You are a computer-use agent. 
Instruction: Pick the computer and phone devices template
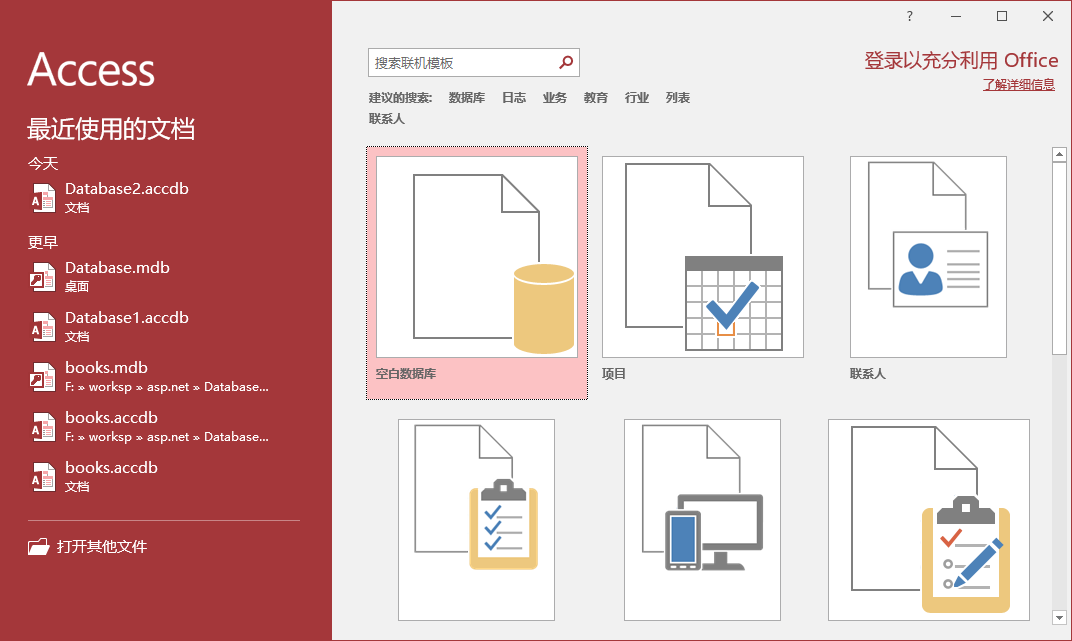point(702,519)
